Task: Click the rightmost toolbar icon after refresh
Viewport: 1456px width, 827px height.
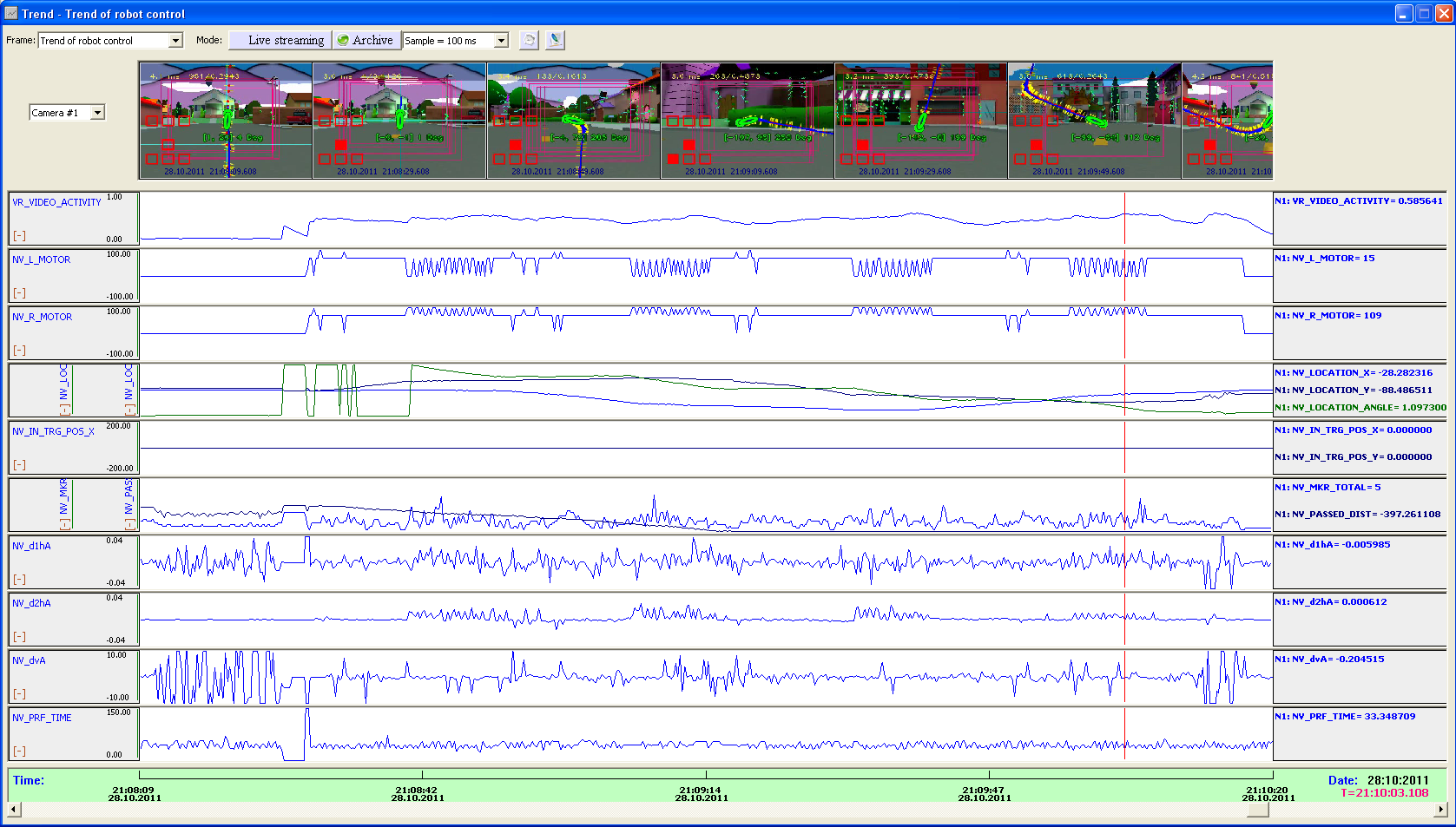Action: tap(555, 40)
